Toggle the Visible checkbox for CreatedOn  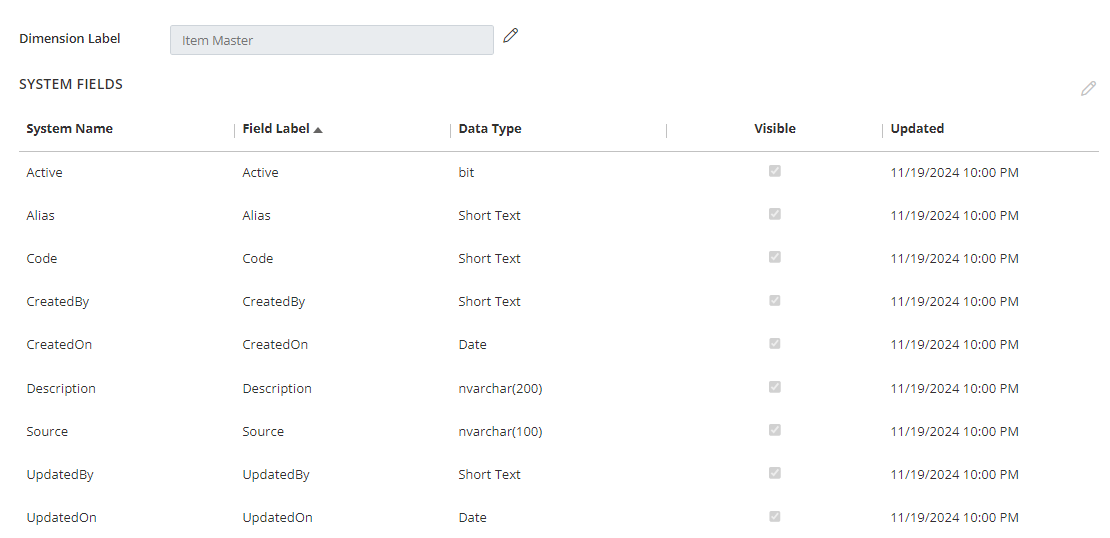(775, 343)
